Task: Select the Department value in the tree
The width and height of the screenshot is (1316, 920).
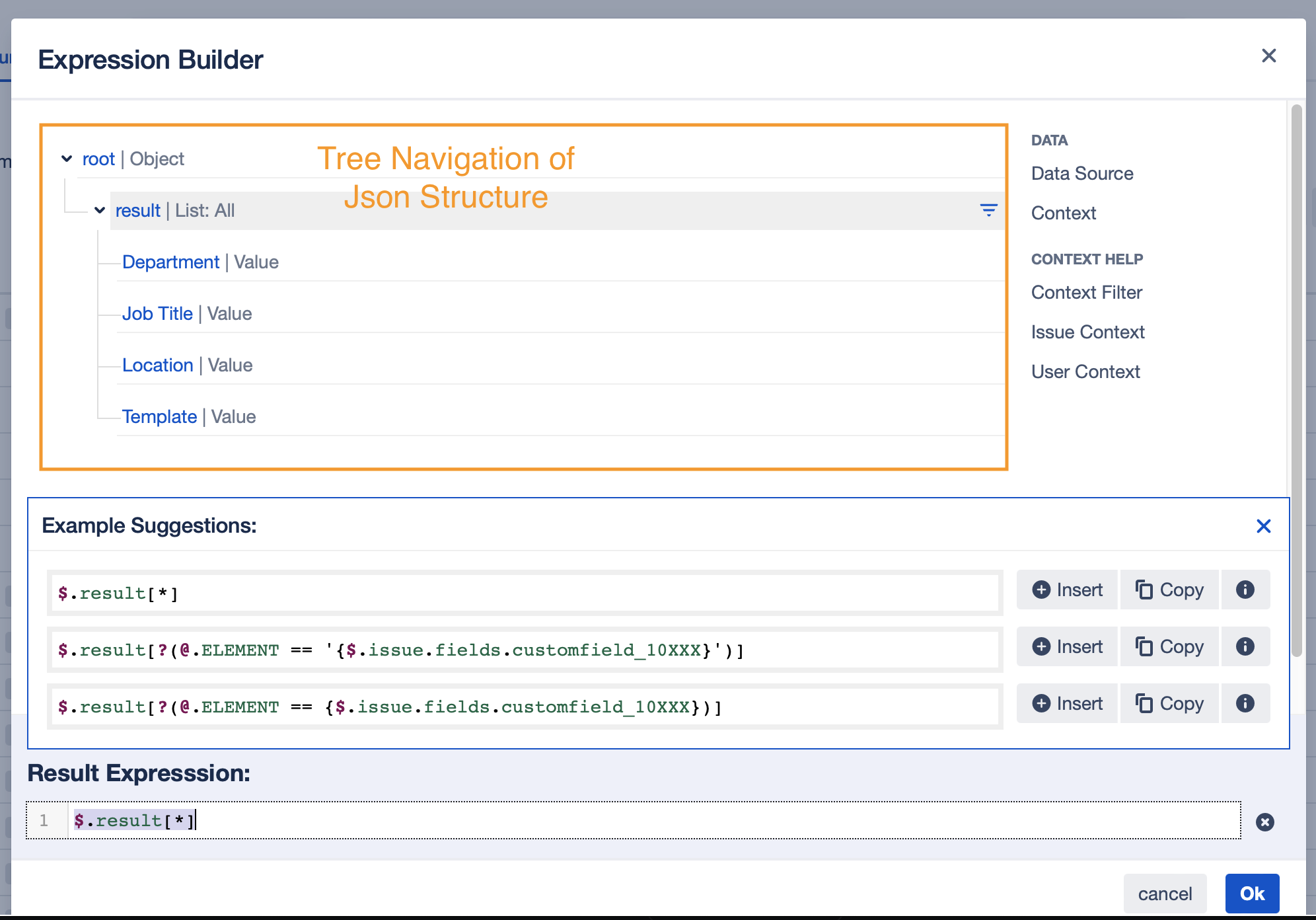Action: [170, 262]
